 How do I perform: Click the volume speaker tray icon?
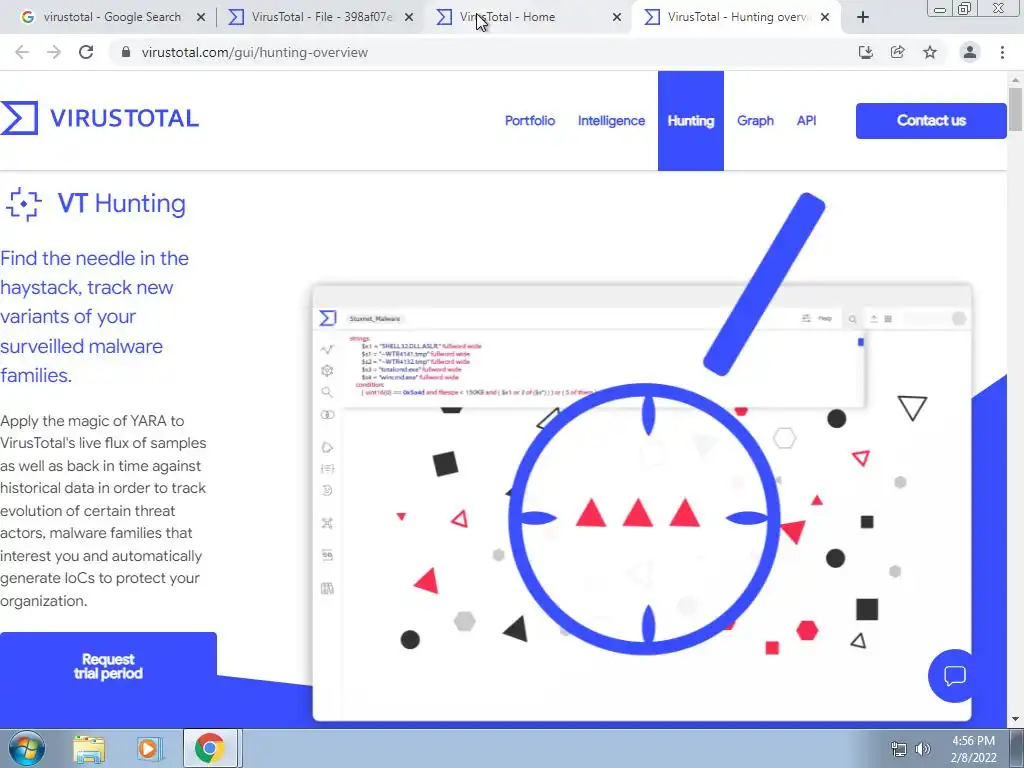point(923,749)
